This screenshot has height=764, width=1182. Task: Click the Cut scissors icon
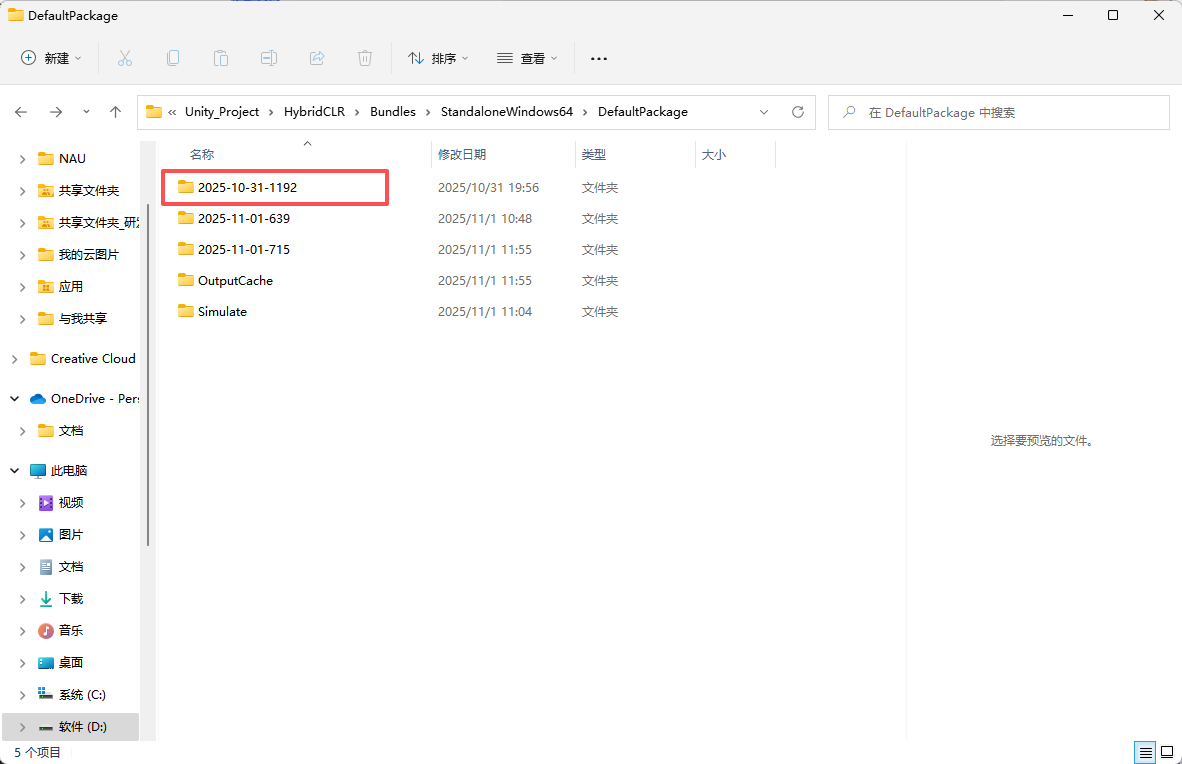pos(124,58)
